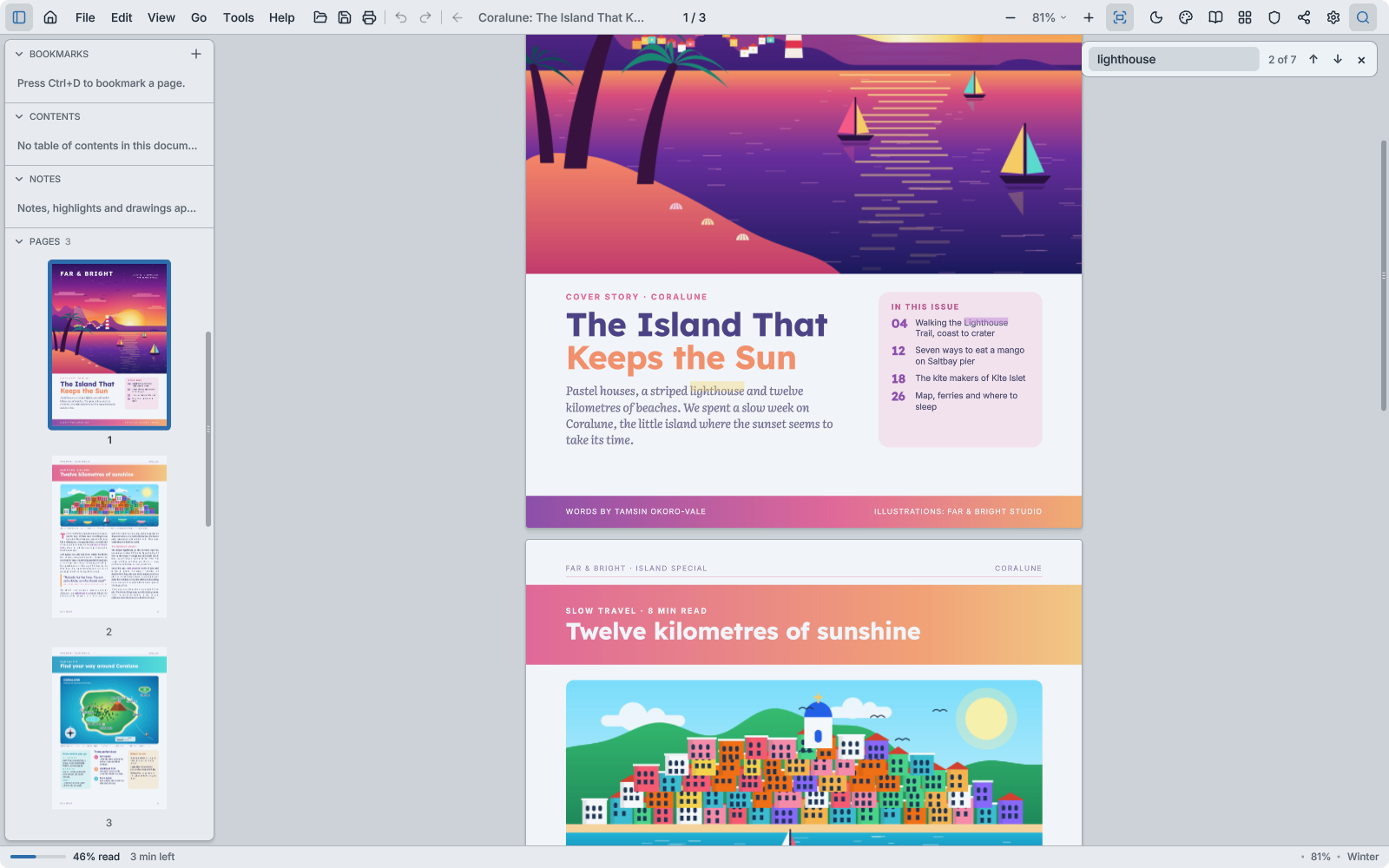
Task: Click the 3 min left status
Action: [153, 857]
